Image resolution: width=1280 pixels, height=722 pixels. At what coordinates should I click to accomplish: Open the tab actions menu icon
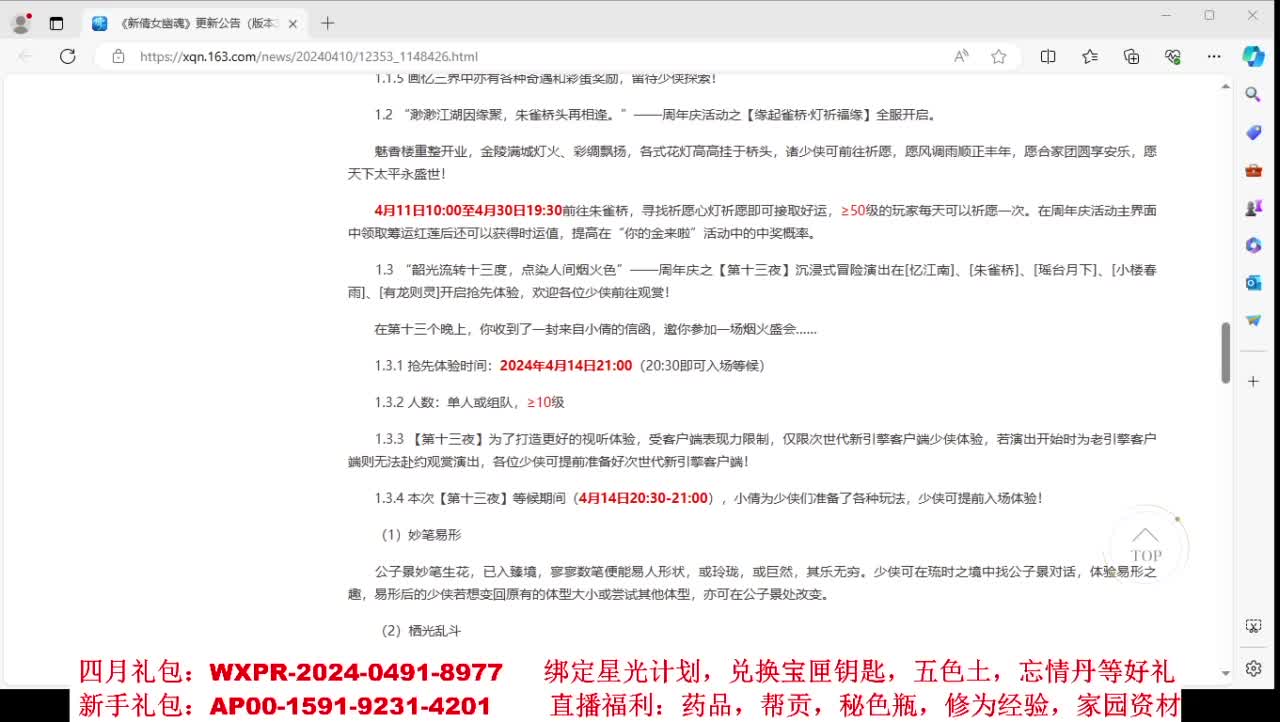pyautogui.click(x=56, y=23)
